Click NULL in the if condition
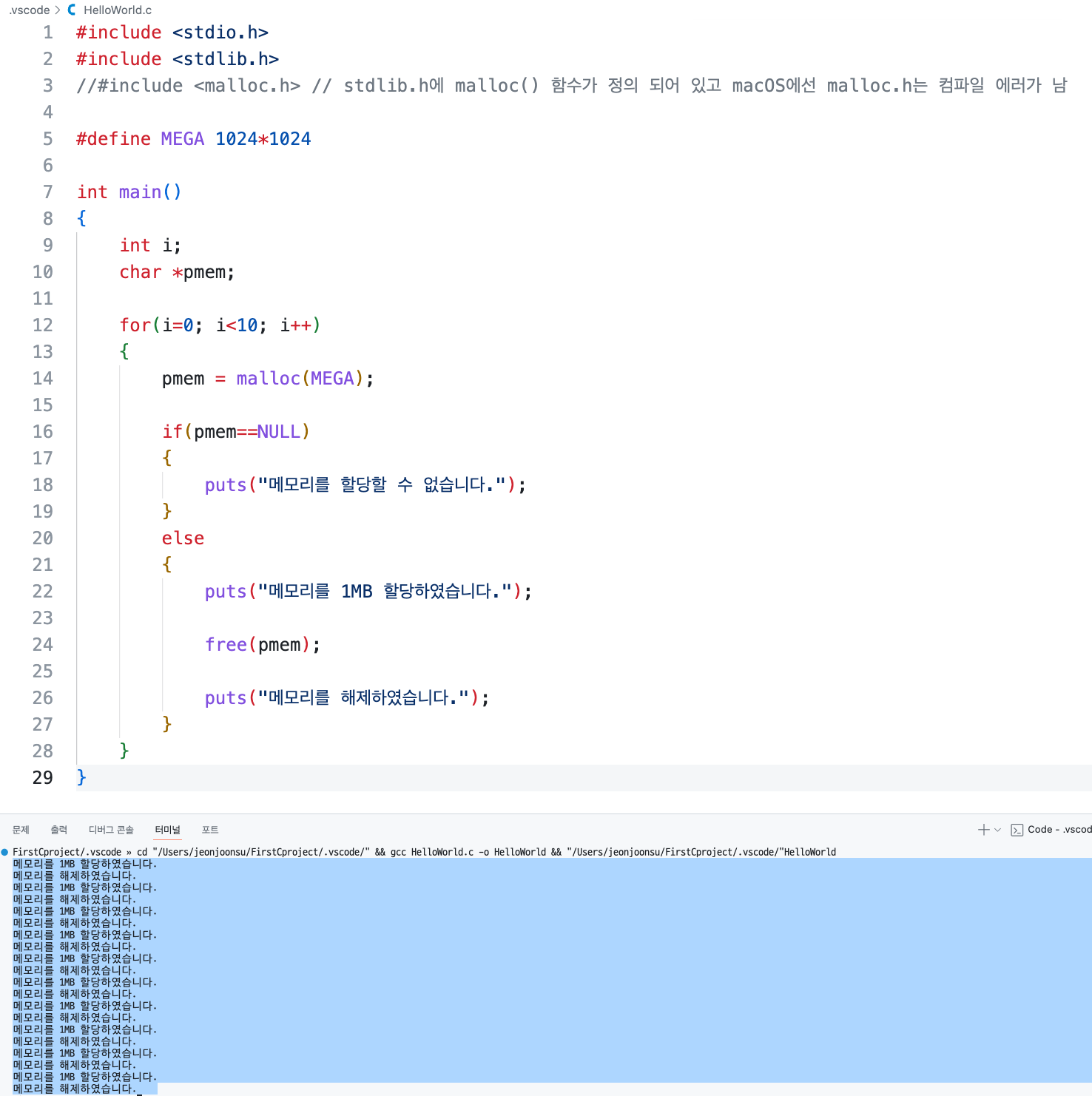1092x1096 pixels. pos(279,432)
